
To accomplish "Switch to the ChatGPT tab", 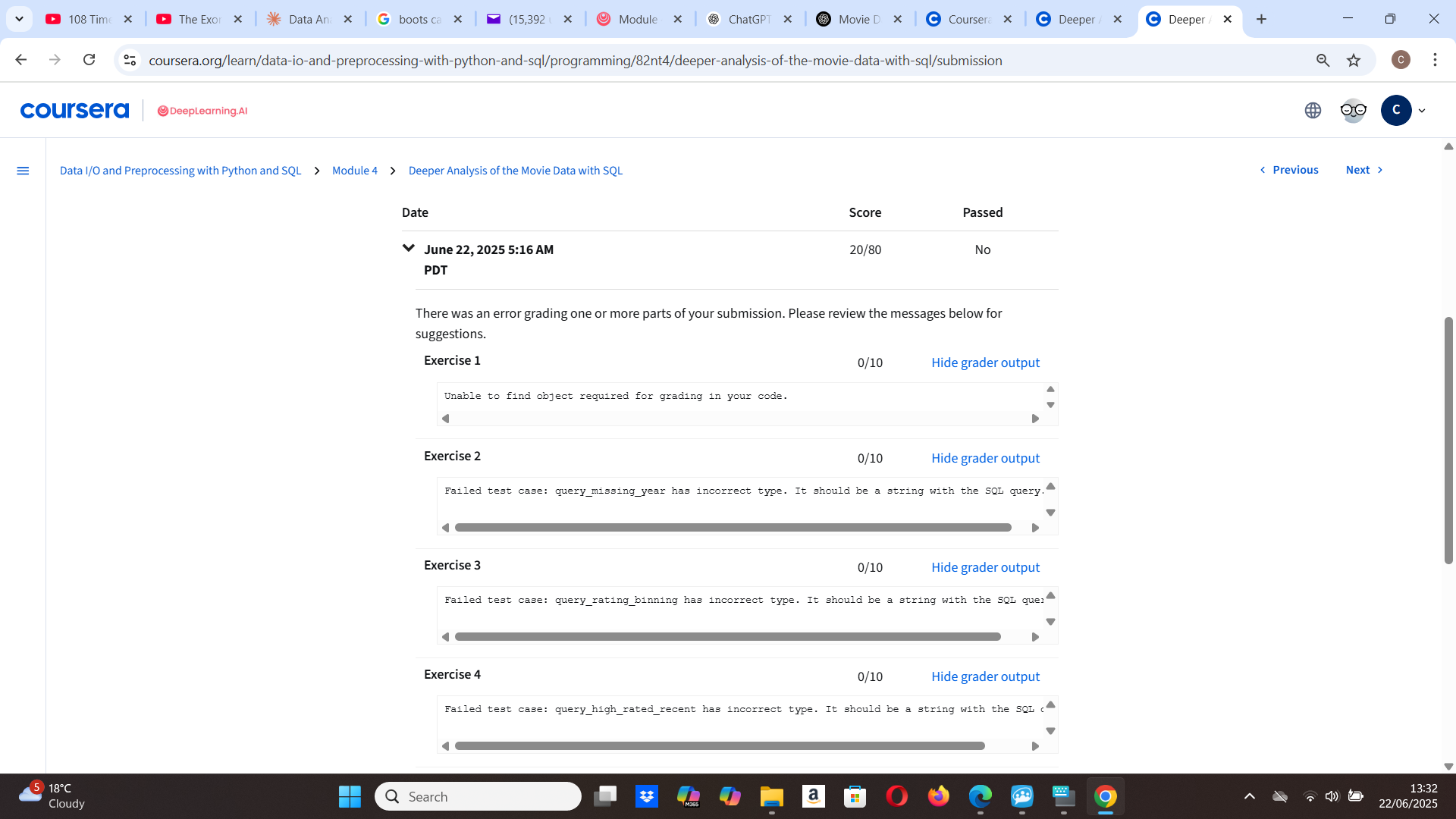I will tap(747, 19).
